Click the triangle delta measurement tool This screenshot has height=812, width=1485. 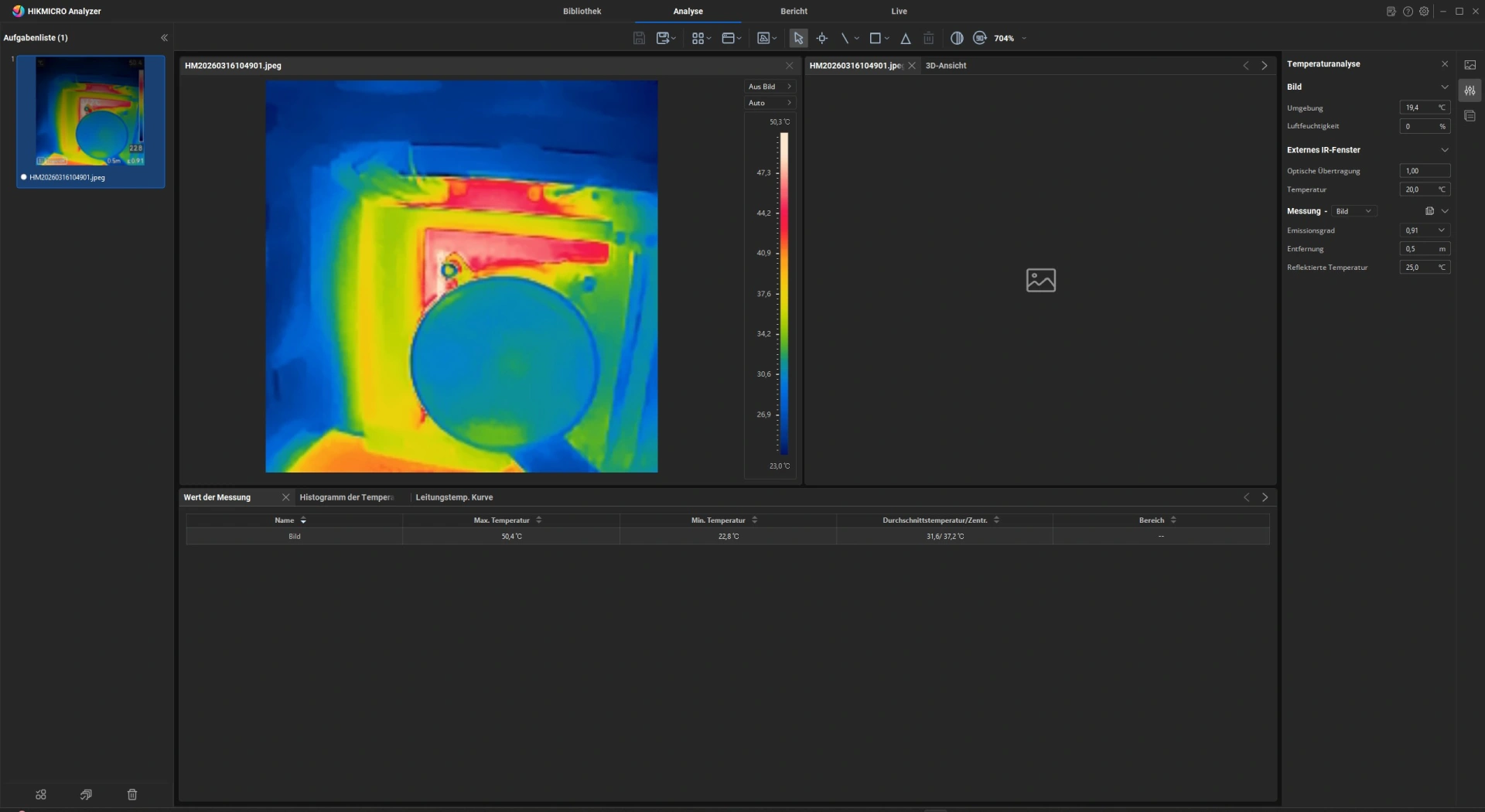[905, 38]
